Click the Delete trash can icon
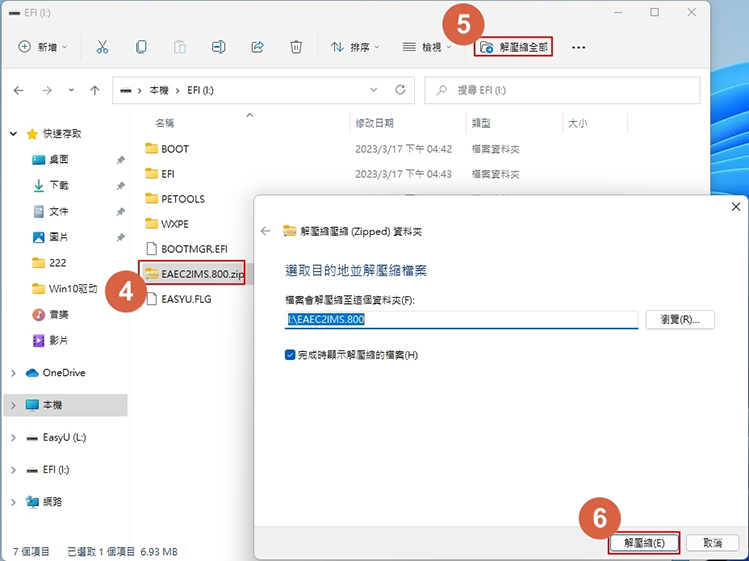 pyautogui.click(x=296, y=47)
